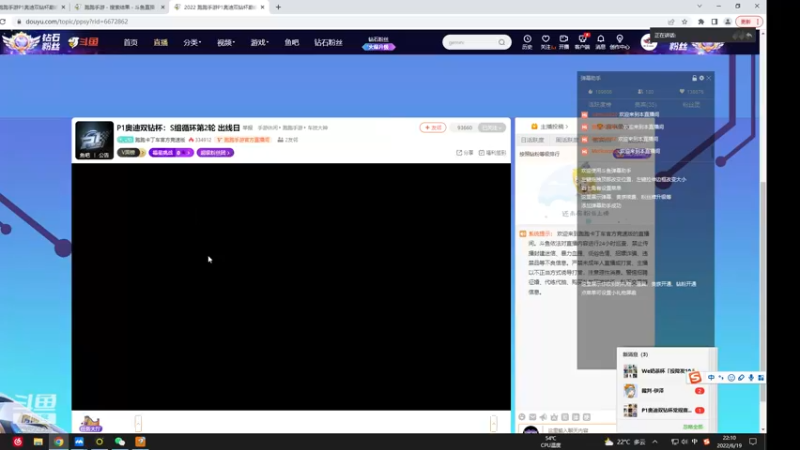The height and width of the screenshot is (450, 800).
Task: Open the P1奥迪双钻杯 message notification
Action: 664,410
